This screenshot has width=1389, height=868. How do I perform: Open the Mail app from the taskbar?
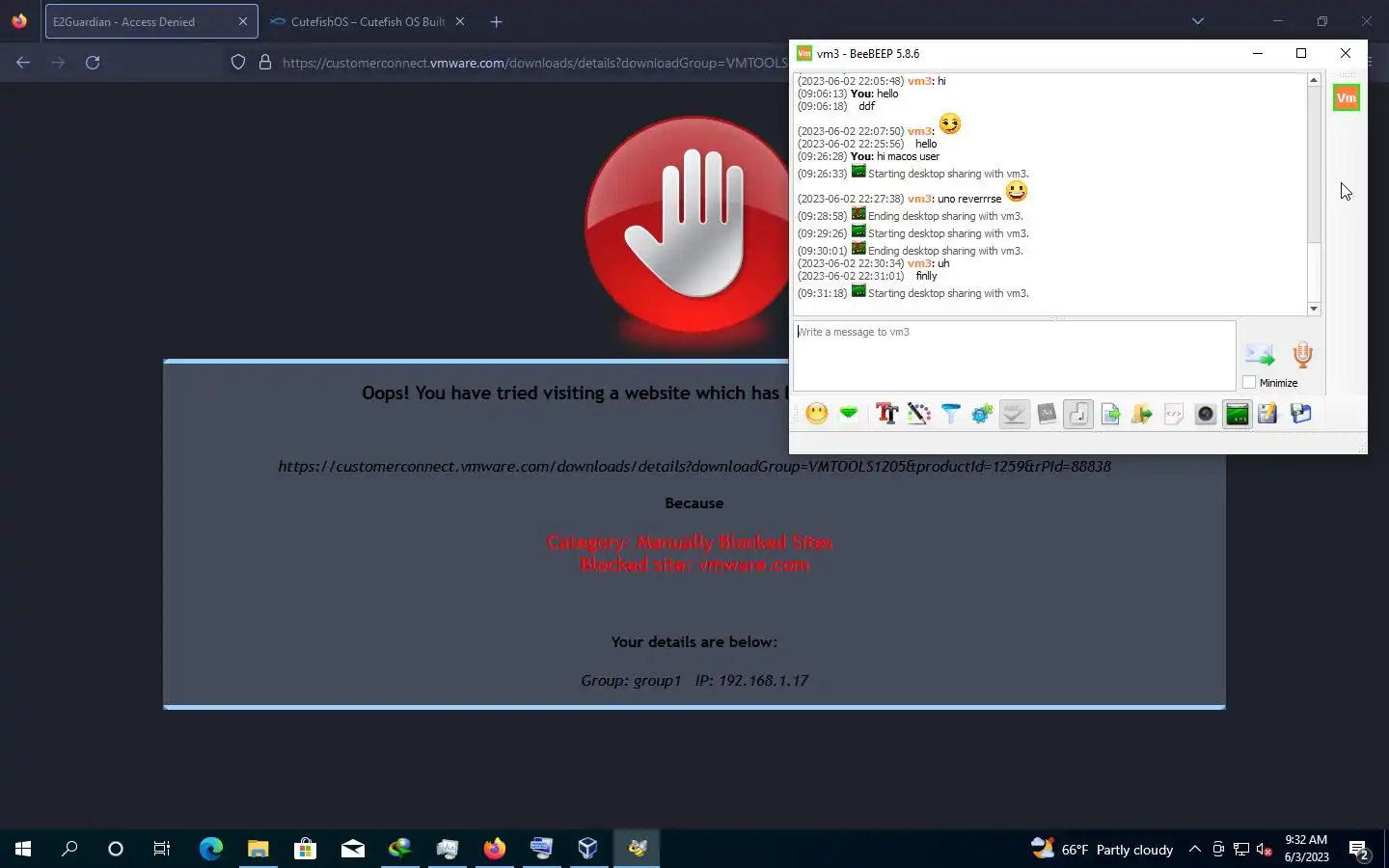352,849
